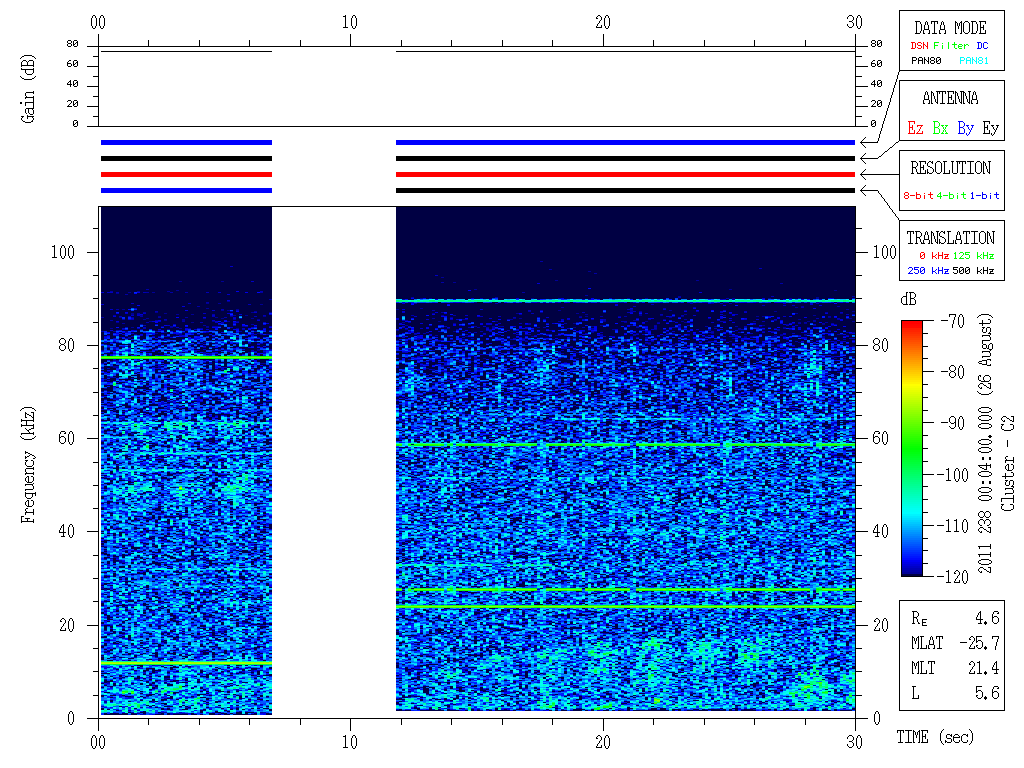Click the cyan PAN81 label

(x=974, y=61)
